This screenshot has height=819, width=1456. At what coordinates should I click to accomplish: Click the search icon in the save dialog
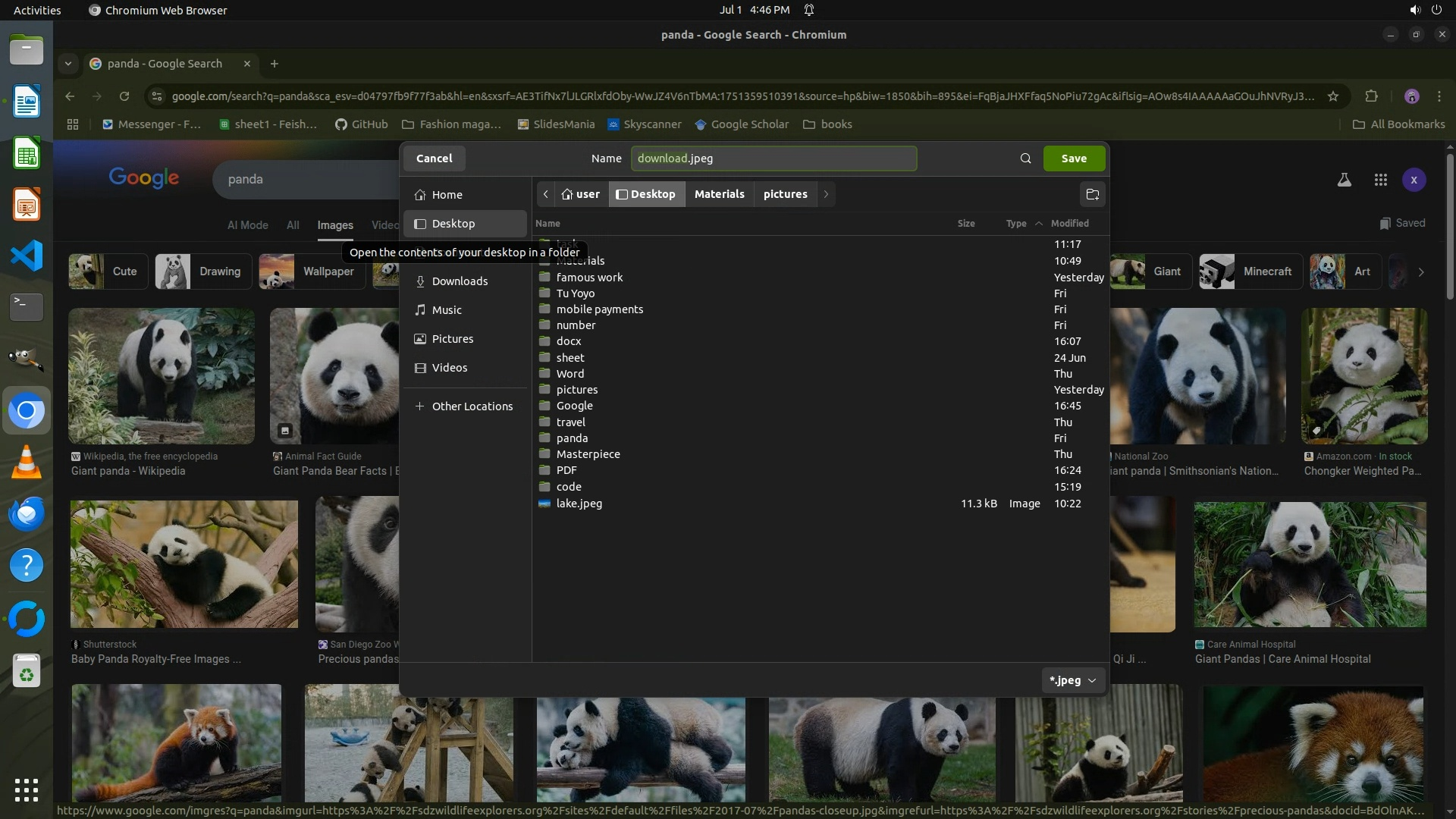[1025, 158]
